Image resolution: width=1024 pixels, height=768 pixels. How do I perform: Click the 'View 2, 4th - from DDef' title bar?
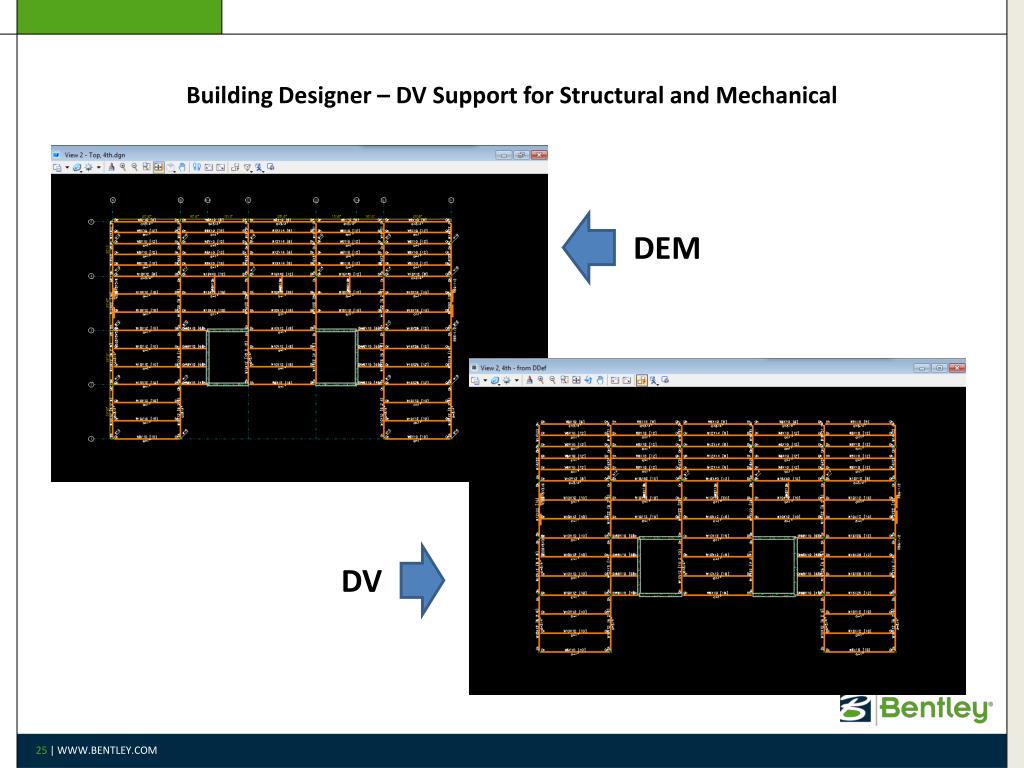717,368
